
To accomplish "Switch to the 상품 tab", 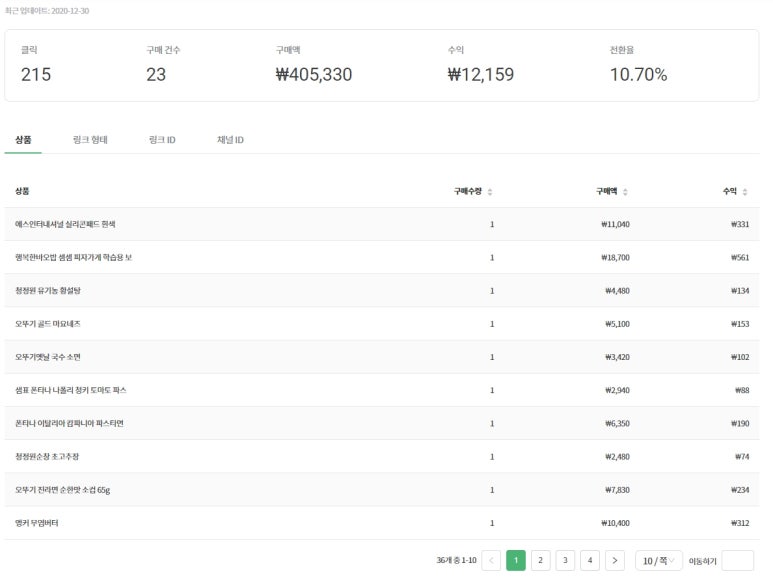I will click(x=23, y=140).
